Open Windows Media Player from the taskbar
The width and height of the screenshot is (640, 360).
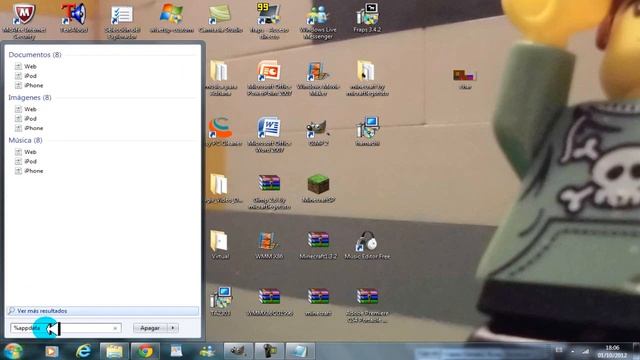52,351
